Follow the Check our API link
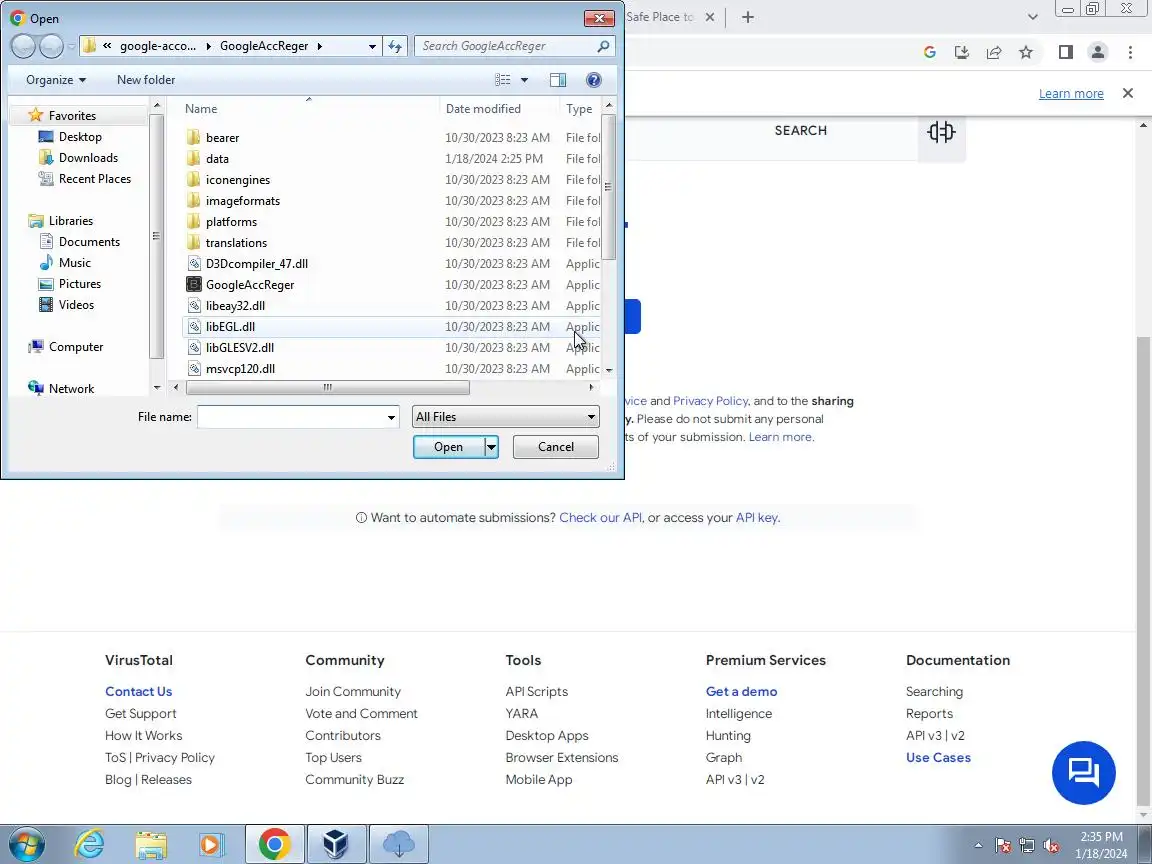The height and width of the screenshot is (864, 1152). point(600,517)
